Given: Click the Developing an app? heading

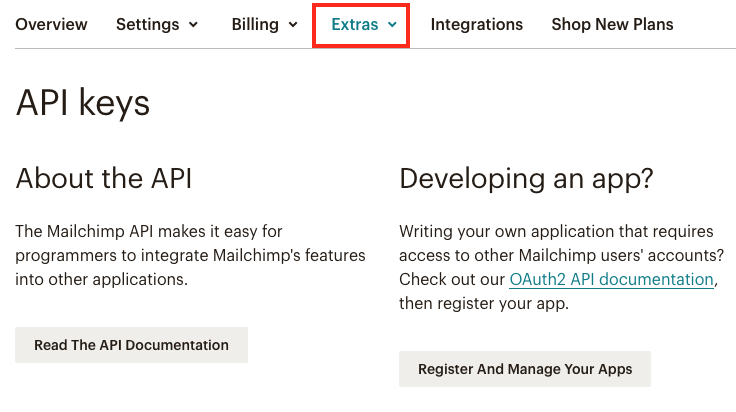Looking at the screenshot, I should pyautogui.click(x=526, y=179).
